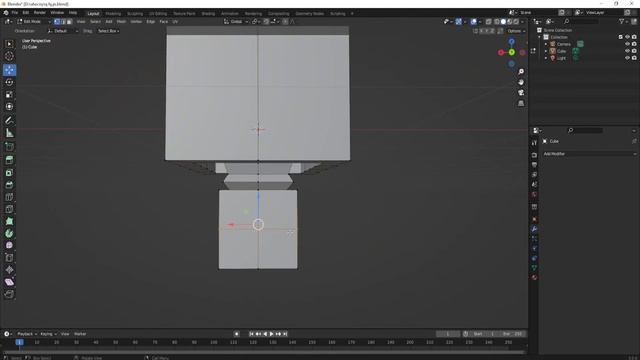
Task: Toggle mirror X axis option
Action: [x=482, y=31]
